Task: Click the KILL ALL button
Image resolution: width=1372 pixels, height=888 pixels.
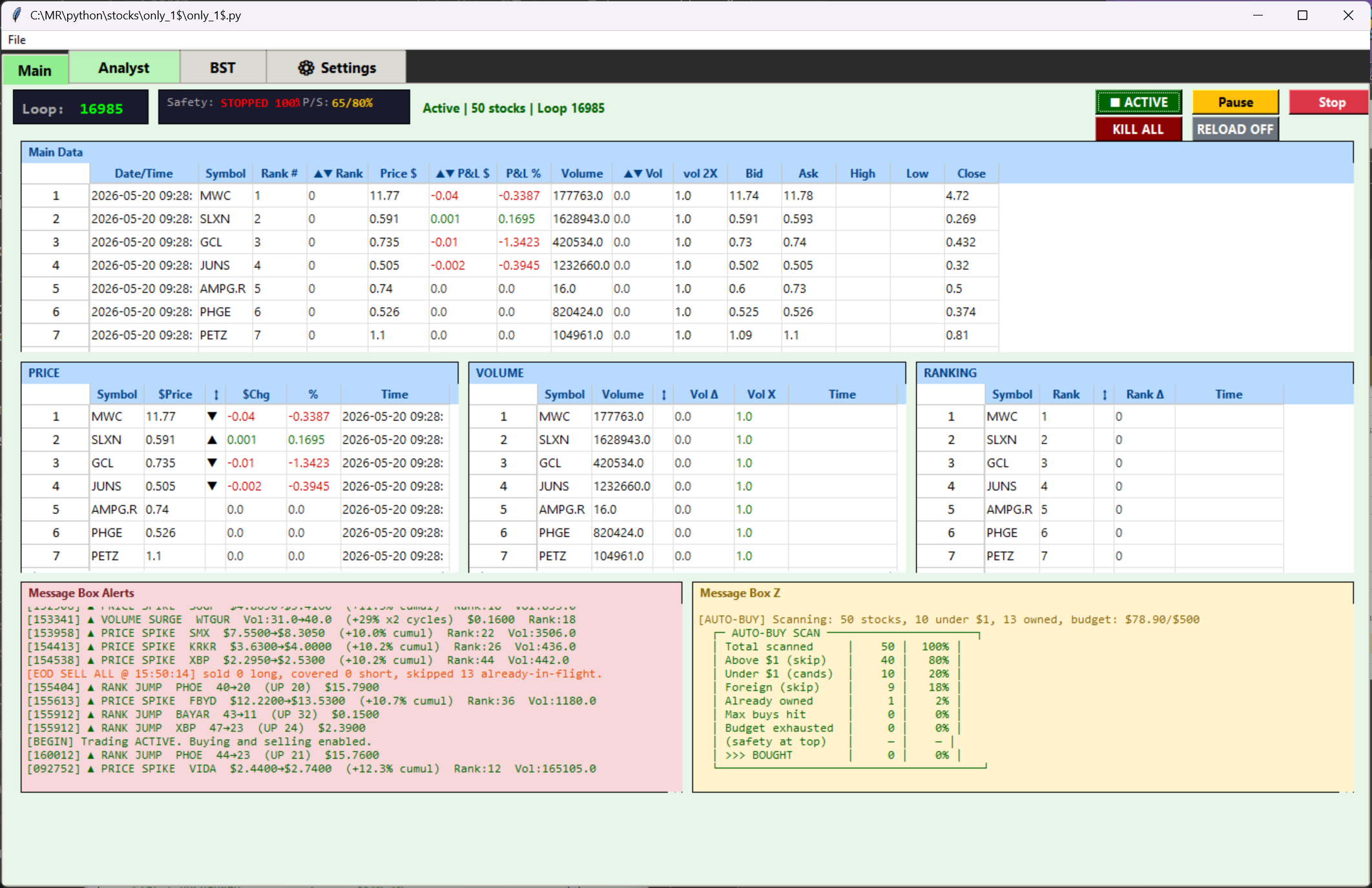Action: pyautogui.click(x=1138, y=129)
